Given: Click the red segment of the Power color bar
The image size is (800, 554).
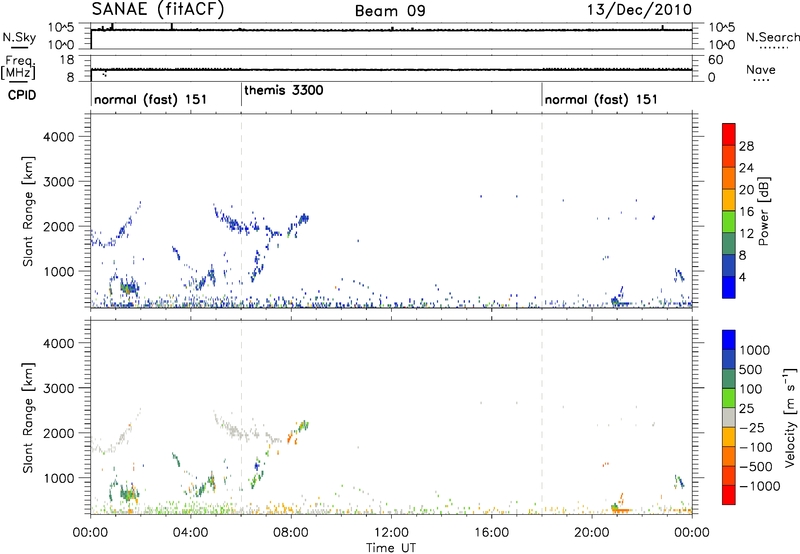Looking at the screenshot, I should click(x=729, y=134).
